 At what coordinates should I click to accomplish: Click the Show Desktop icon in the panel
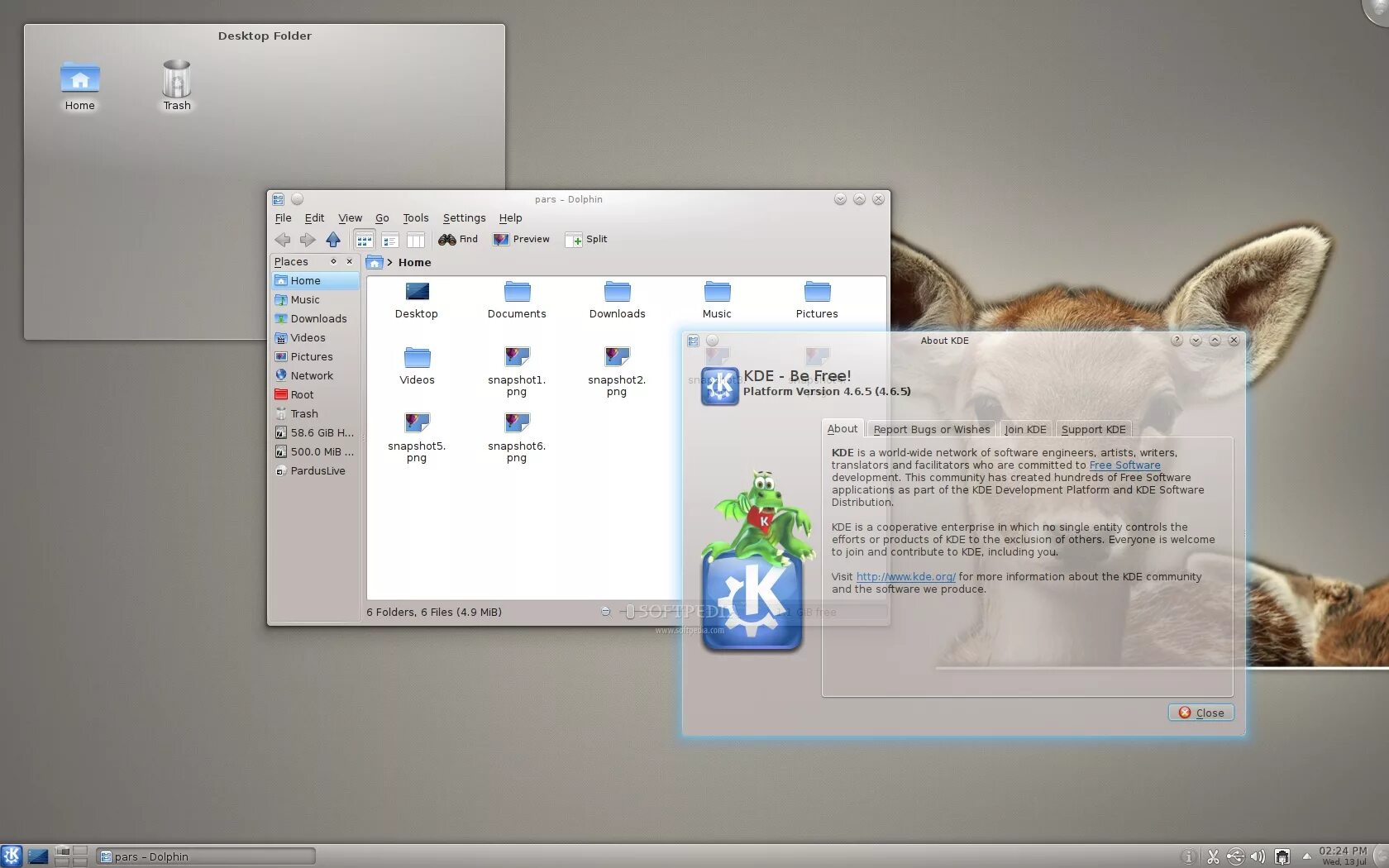38,856
